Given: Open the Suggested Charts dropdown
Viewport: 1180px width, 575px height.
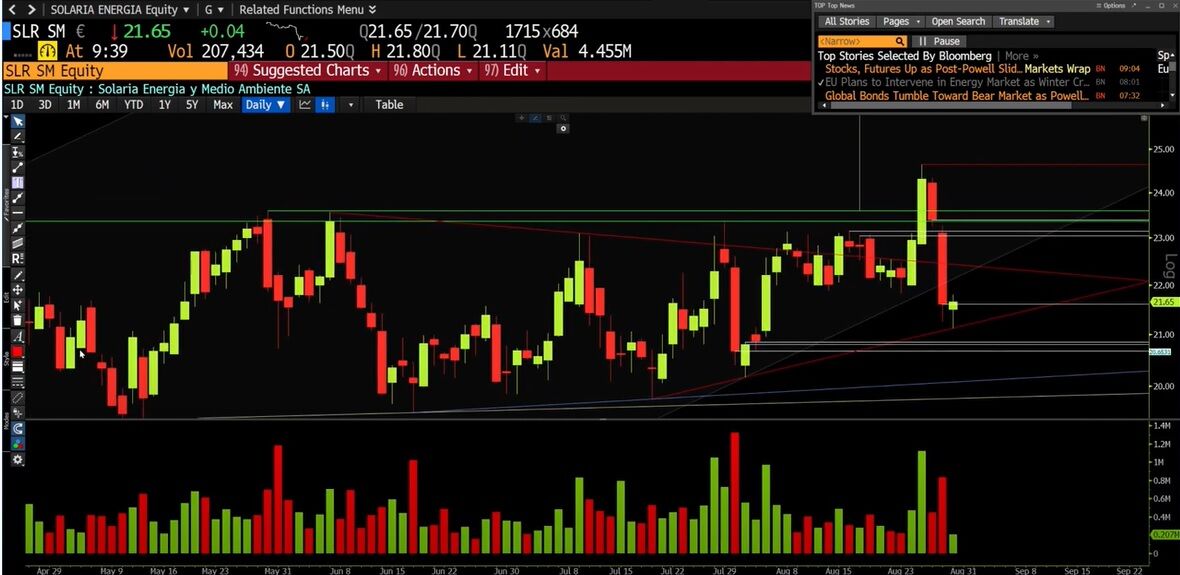Looking at the screenshot, I should 310,71.
